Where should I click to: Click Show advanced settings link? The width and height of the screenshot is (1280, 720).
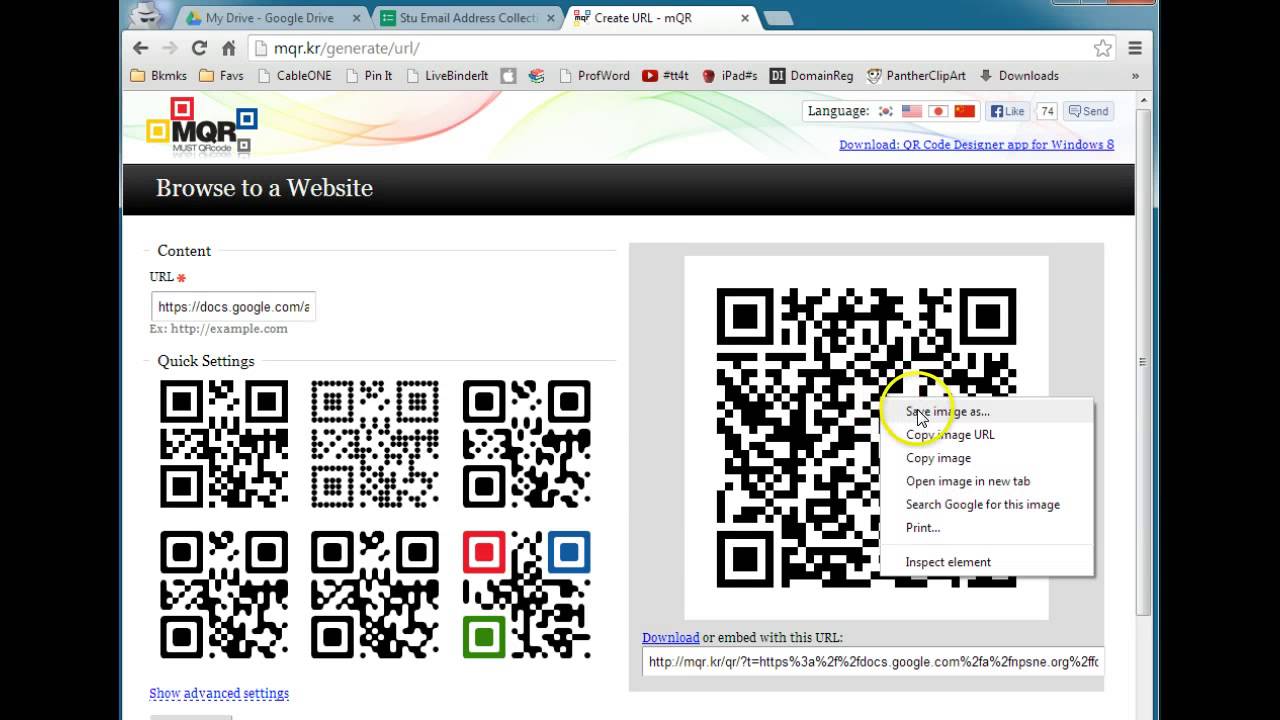(x=219, y=693)
